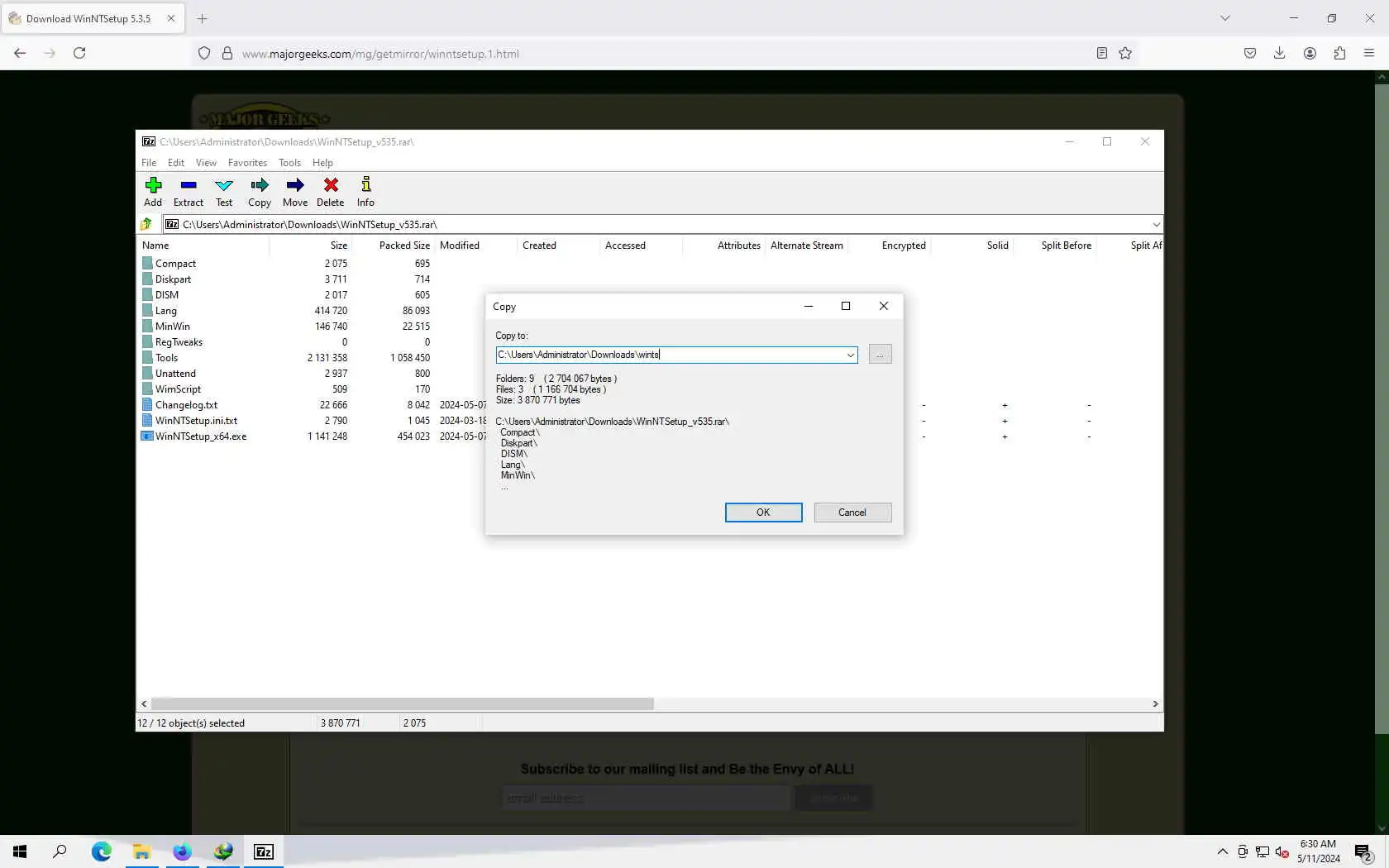Screen dimensions: 1389x868
Task: Click the Move toolbar icon
Action: (x=295, y=192)
